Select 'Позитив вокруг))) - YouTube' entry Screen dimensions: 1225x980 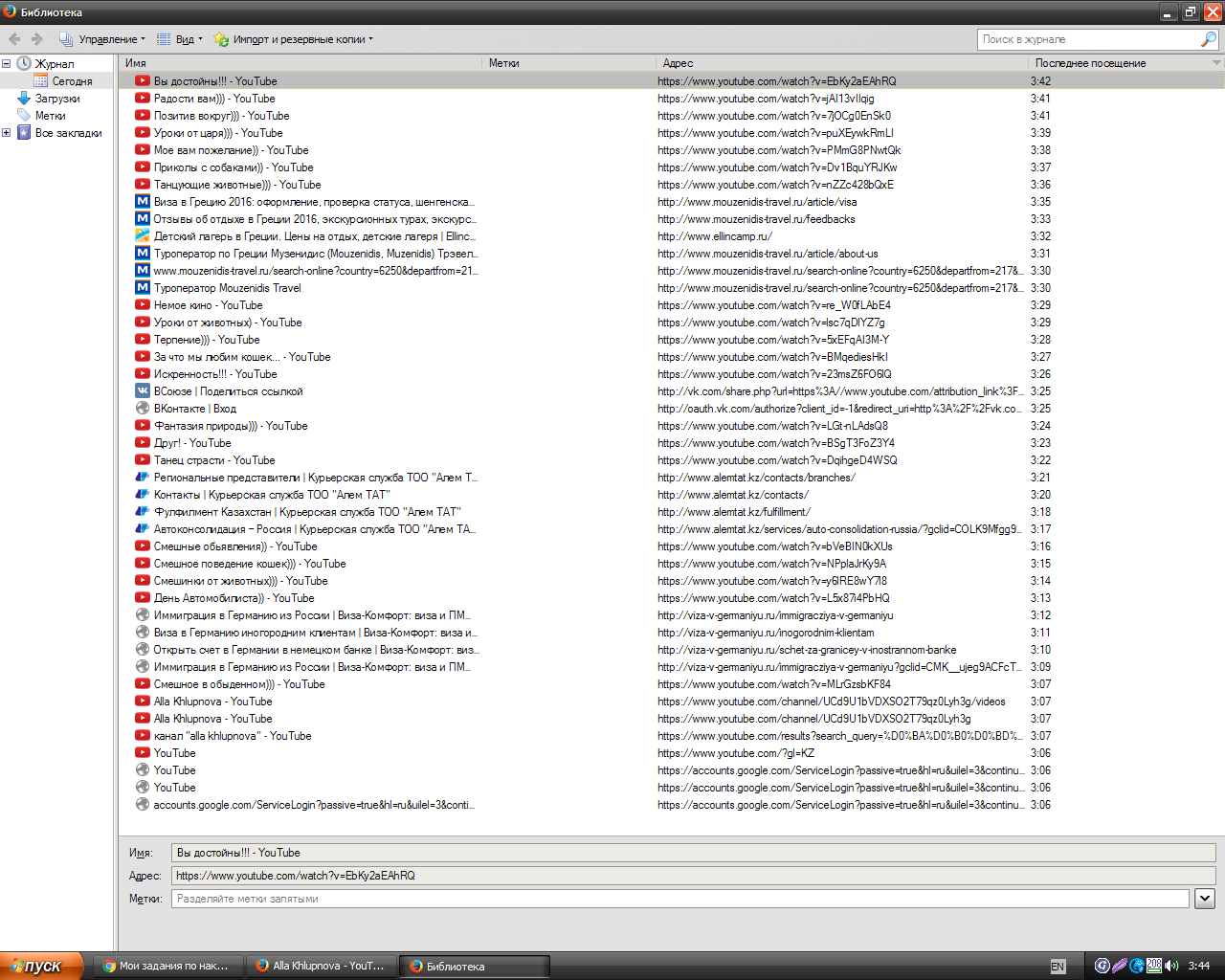(x=672, y=116)
